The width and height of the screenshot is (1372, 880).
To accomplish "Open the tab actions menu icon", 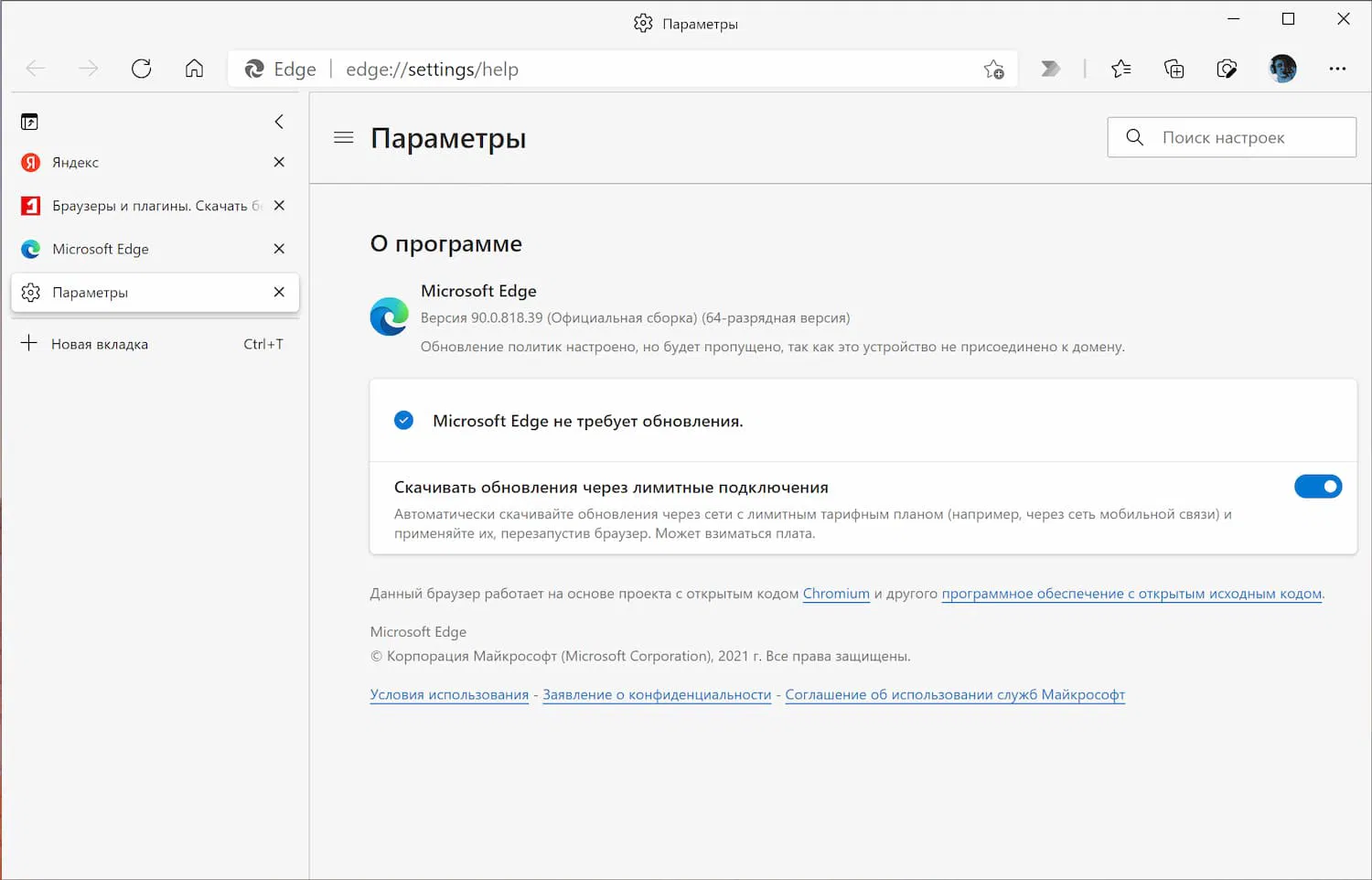I will pyautogui.click(x=30, y=121).
